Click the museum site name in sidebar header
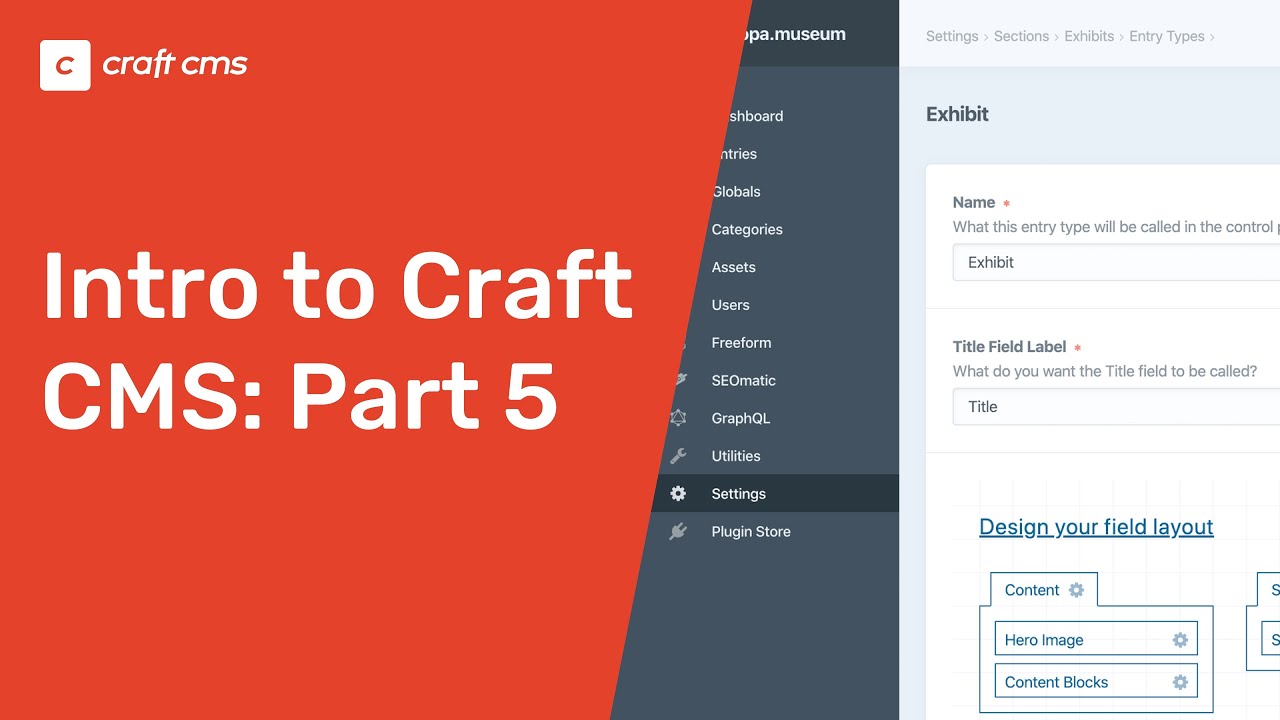The height and width of the screenshot is (720, 1280). point(794,34)
